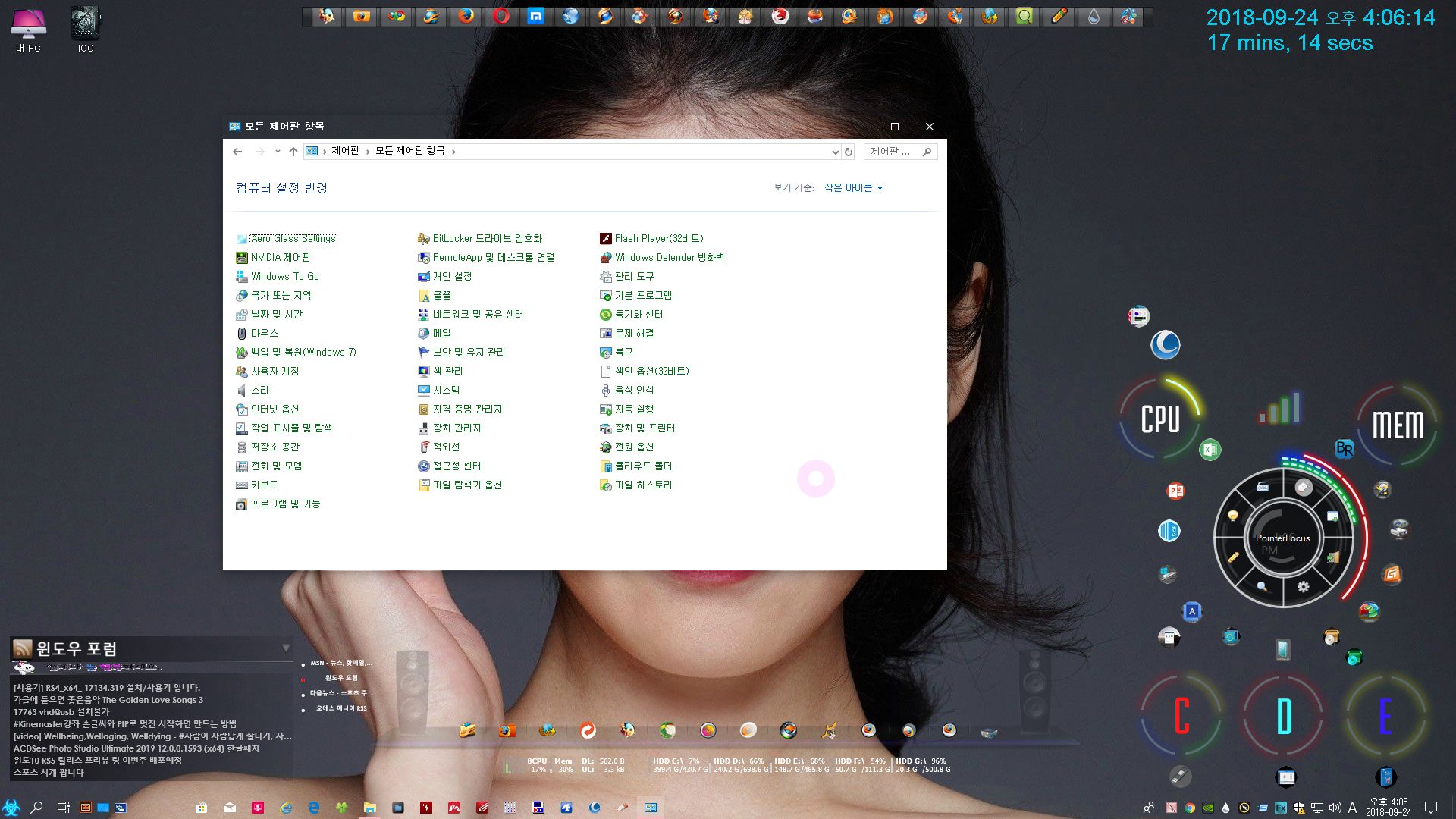
Task: Click PointerFocus center of radial menu
Action: (x=1283, y=538)
